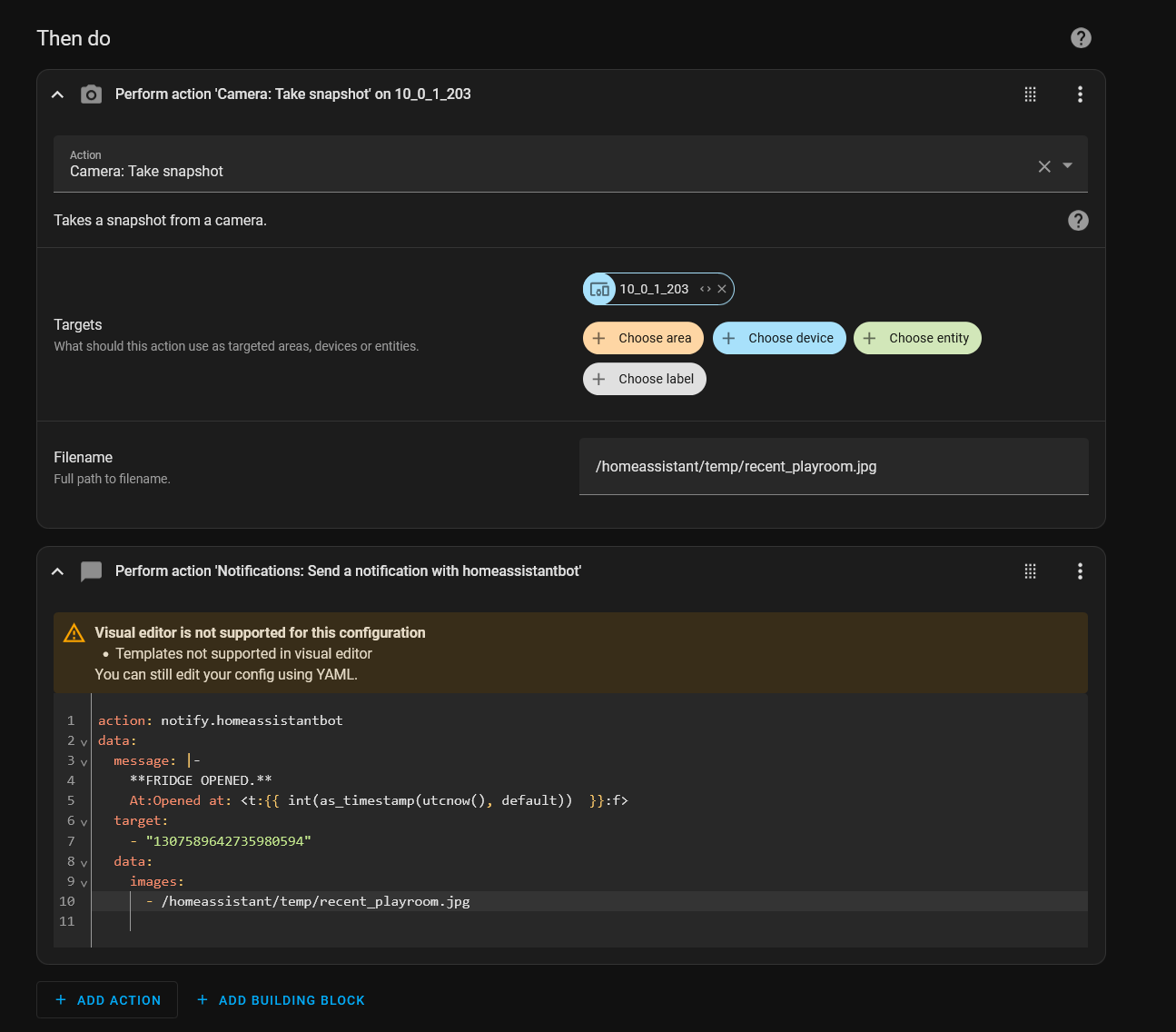The image size is (1176, 1032).
Task: Remove the 10_0_1_203 target chip
Action: [x=722, y=289]
